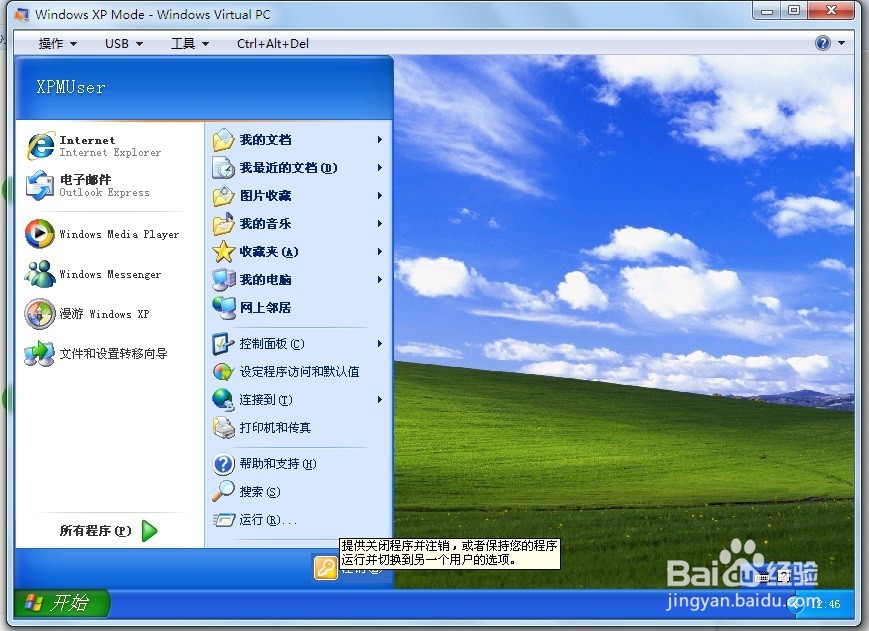This screenshot has height=631, width=869.
Task: Click 收藏夹 (A) label
Action: click(269, 252)
